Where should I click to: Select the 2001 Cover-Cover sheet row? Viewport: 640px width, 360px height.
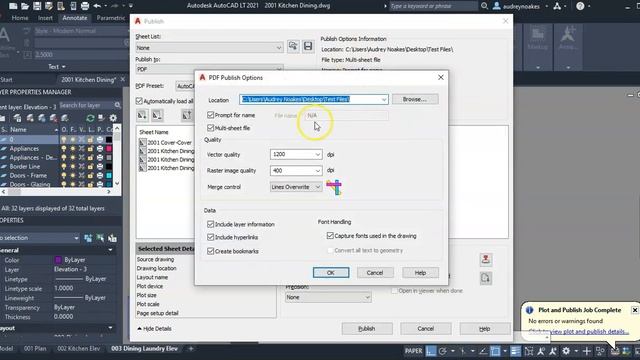pyautogui.click(x=166, y=142)
